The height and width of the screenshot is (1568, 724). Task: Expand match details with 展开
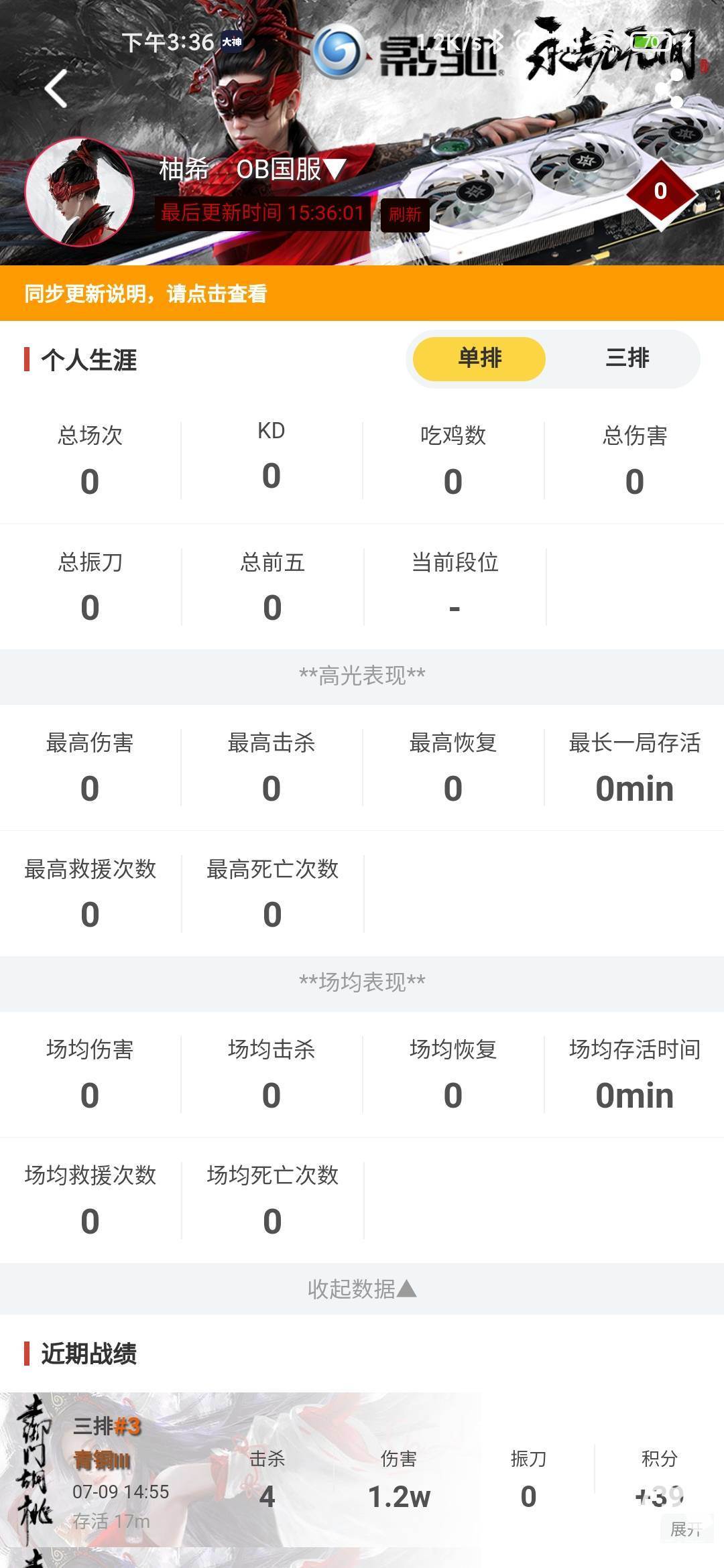[x=686, y=1530]
